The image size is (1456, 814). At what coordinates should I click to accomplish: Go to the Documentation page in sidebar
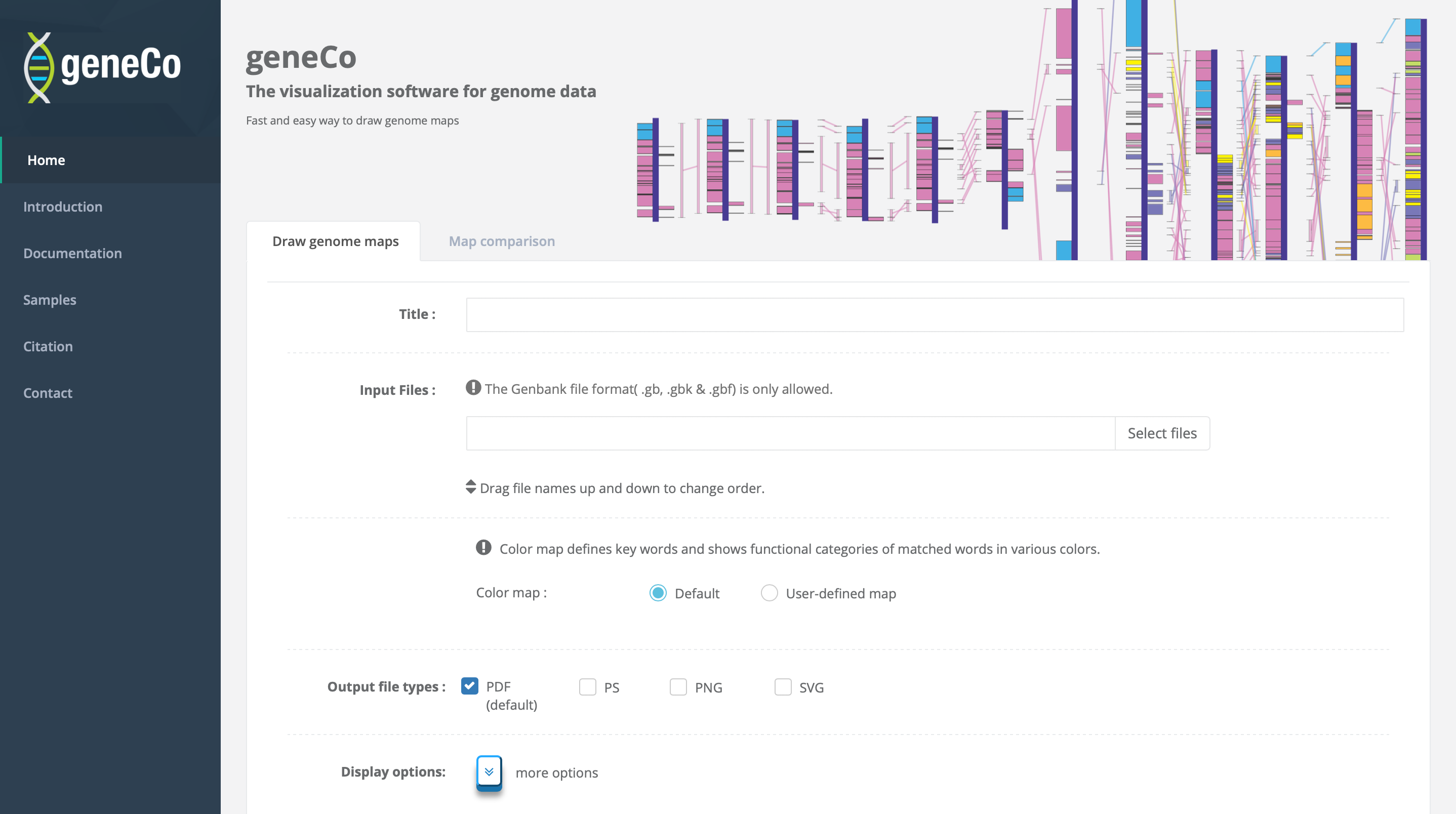72,253
